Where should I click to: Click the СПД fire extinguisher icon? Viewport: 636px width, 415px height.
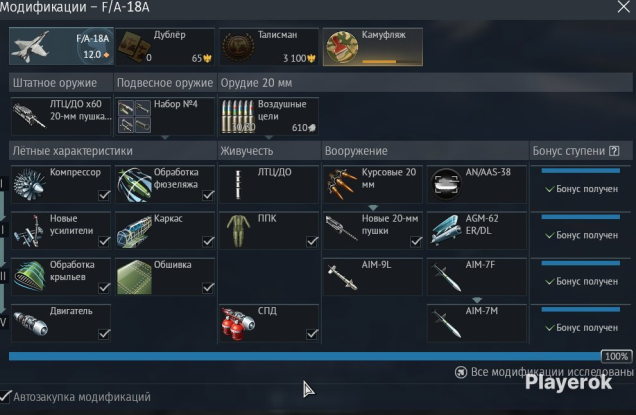(x=238, y=323)
